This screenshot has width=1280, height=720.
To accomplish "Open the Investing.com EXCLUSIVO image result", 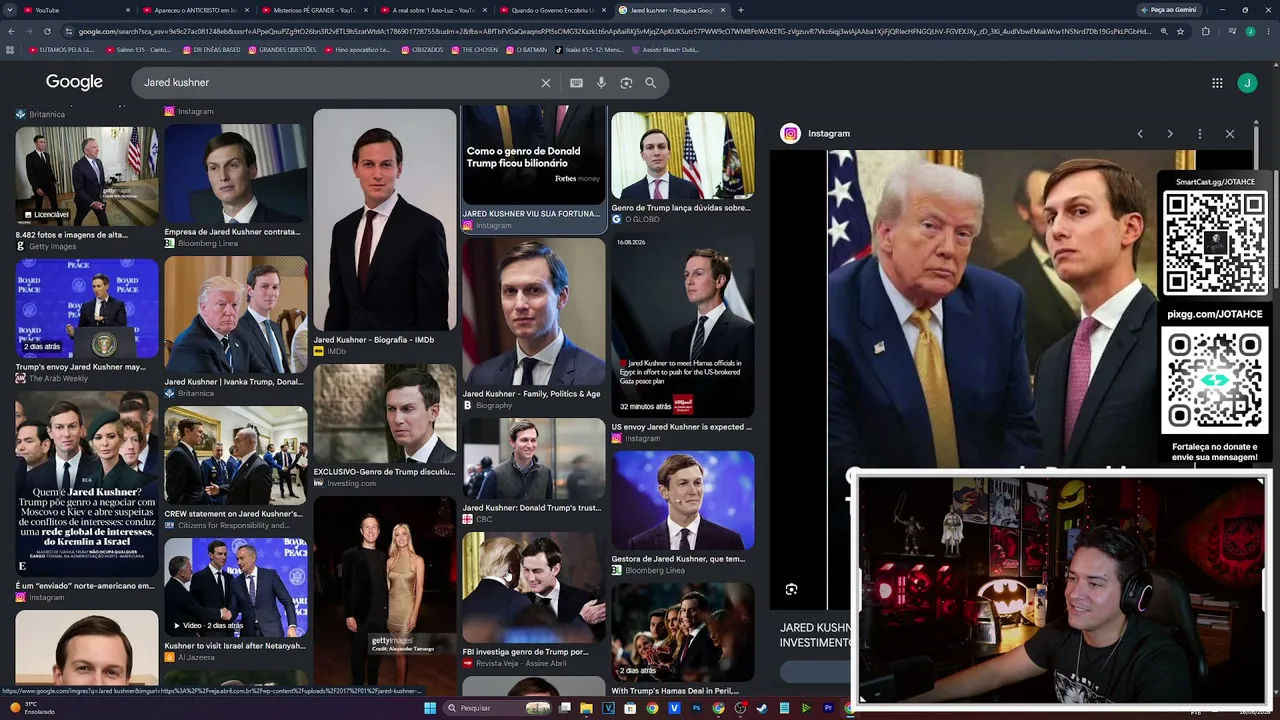I will point(385,414).
